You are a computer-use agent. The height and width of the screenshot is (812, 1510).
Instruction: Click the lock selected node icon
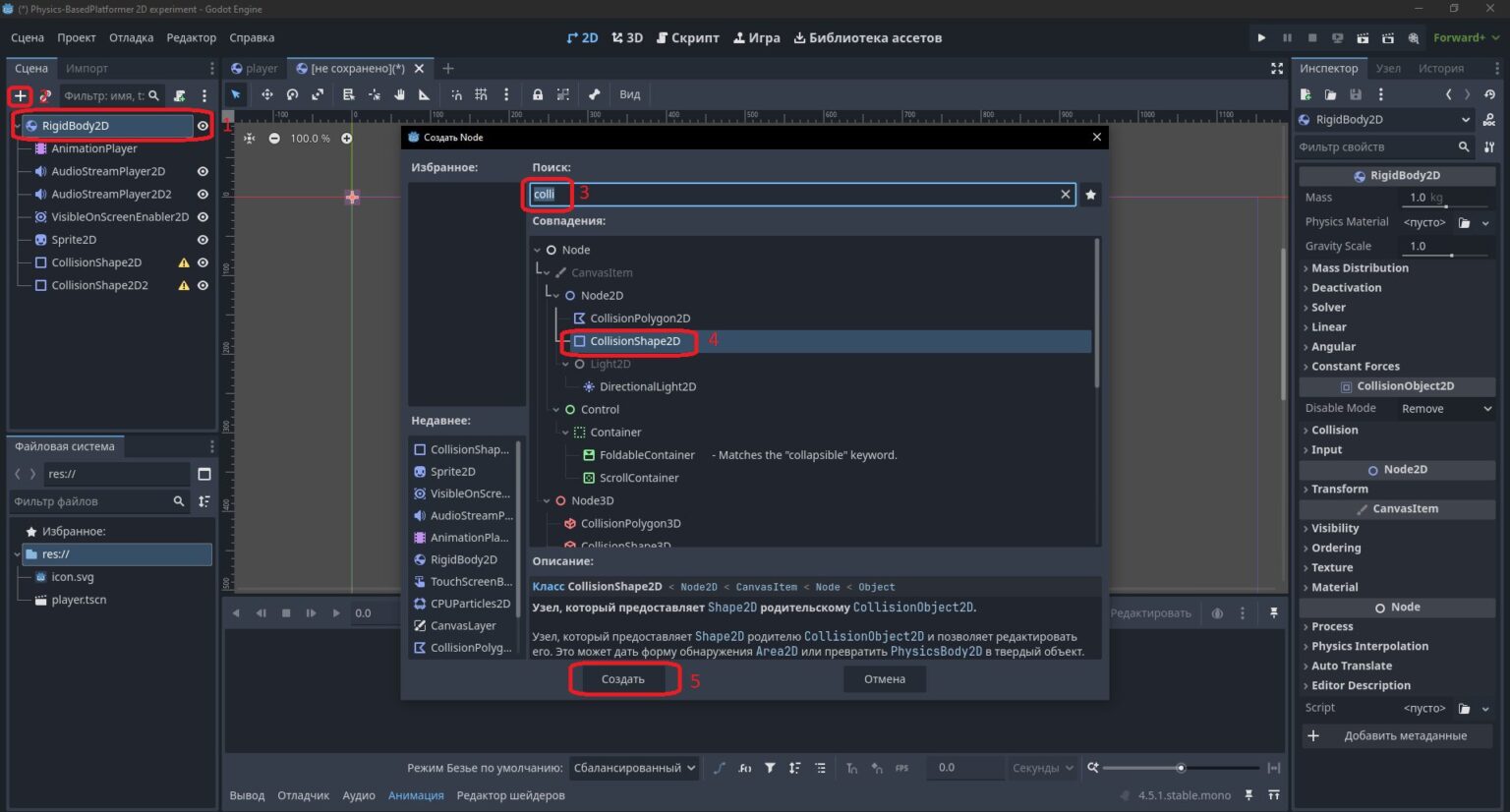click(537, 94)
